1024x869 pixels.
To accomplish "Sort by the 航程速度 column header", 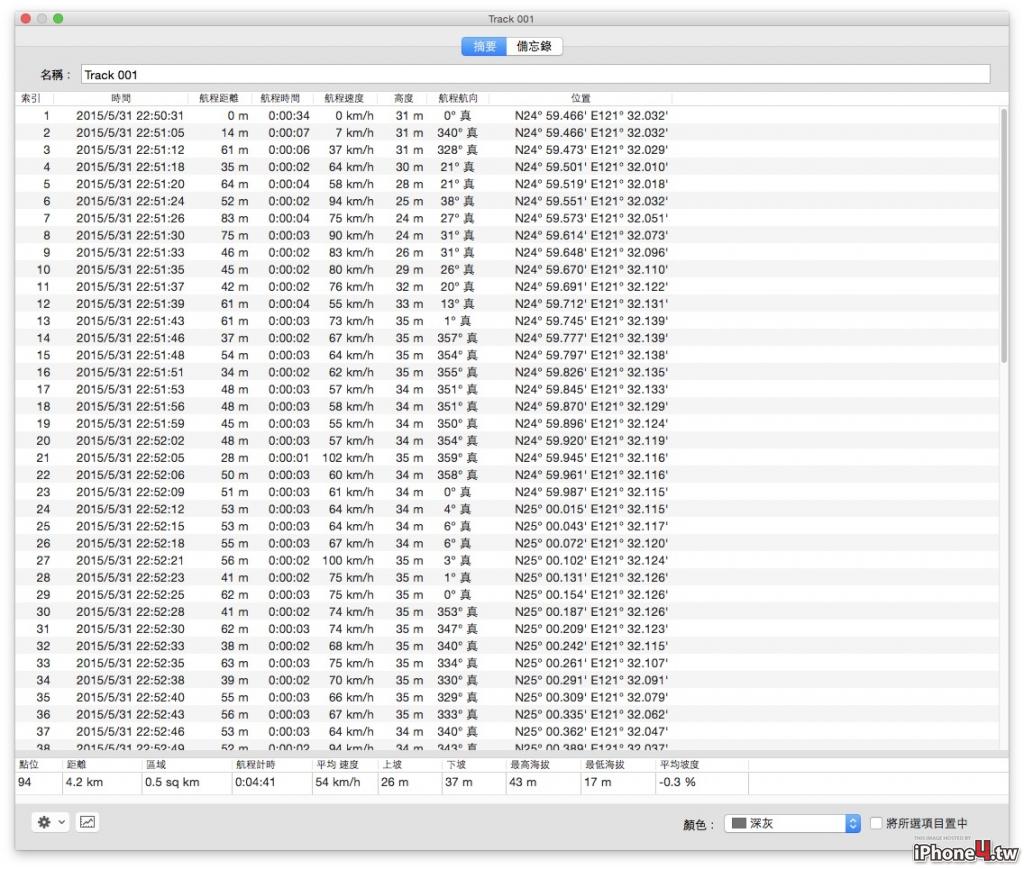I will tap(344, 98).
